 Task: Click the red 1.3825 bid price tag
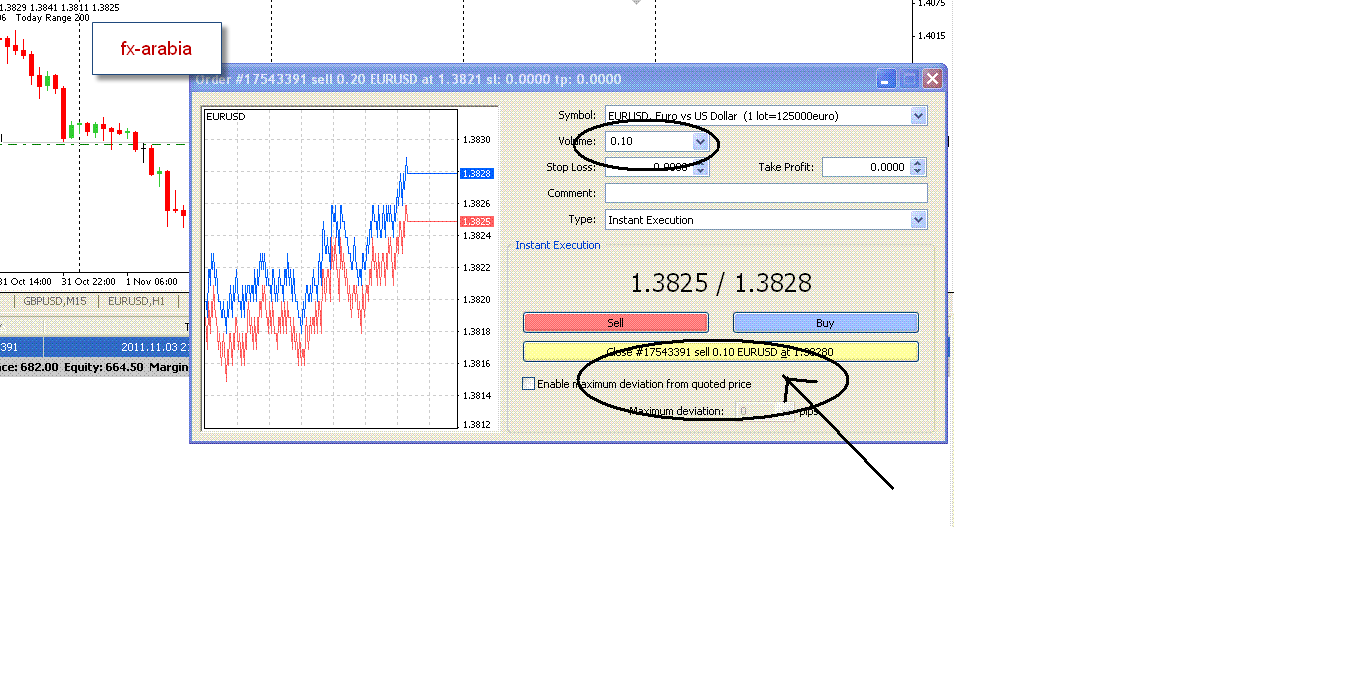click(476, 221)
